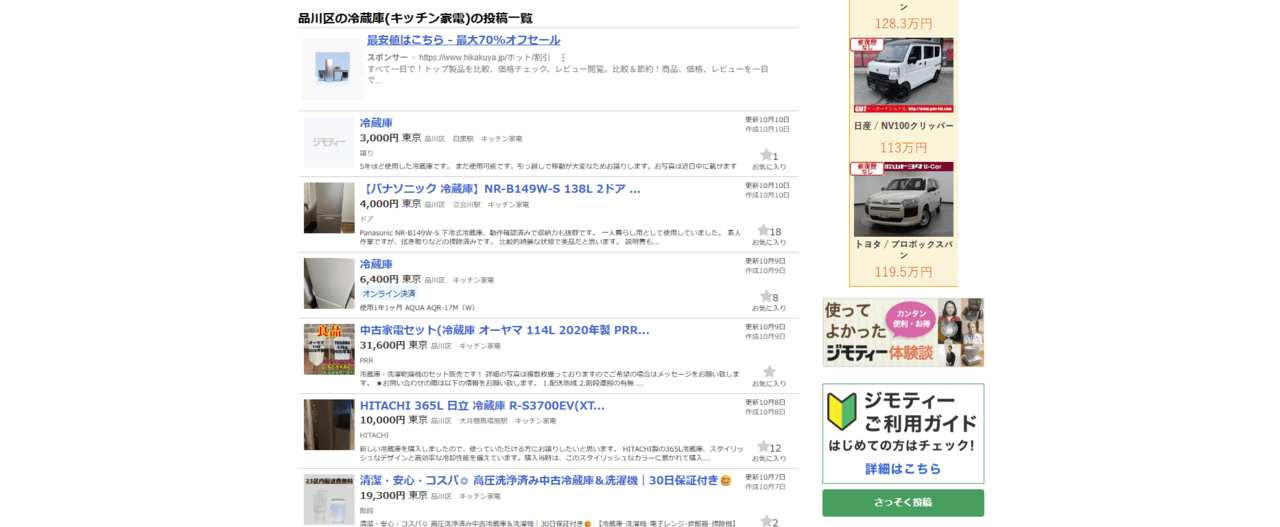Click the 6,400円 refrigerator thumbnail photo
Viewport: 1280px width, 527px height.
pos(329,283)
